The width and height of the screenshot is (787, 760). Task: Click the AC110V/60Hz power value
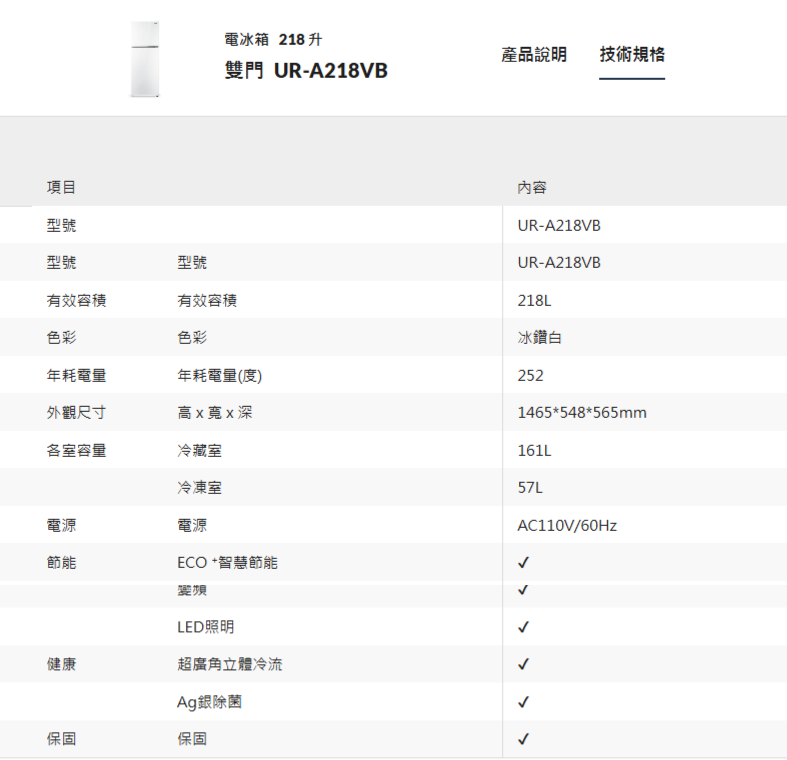567,525
